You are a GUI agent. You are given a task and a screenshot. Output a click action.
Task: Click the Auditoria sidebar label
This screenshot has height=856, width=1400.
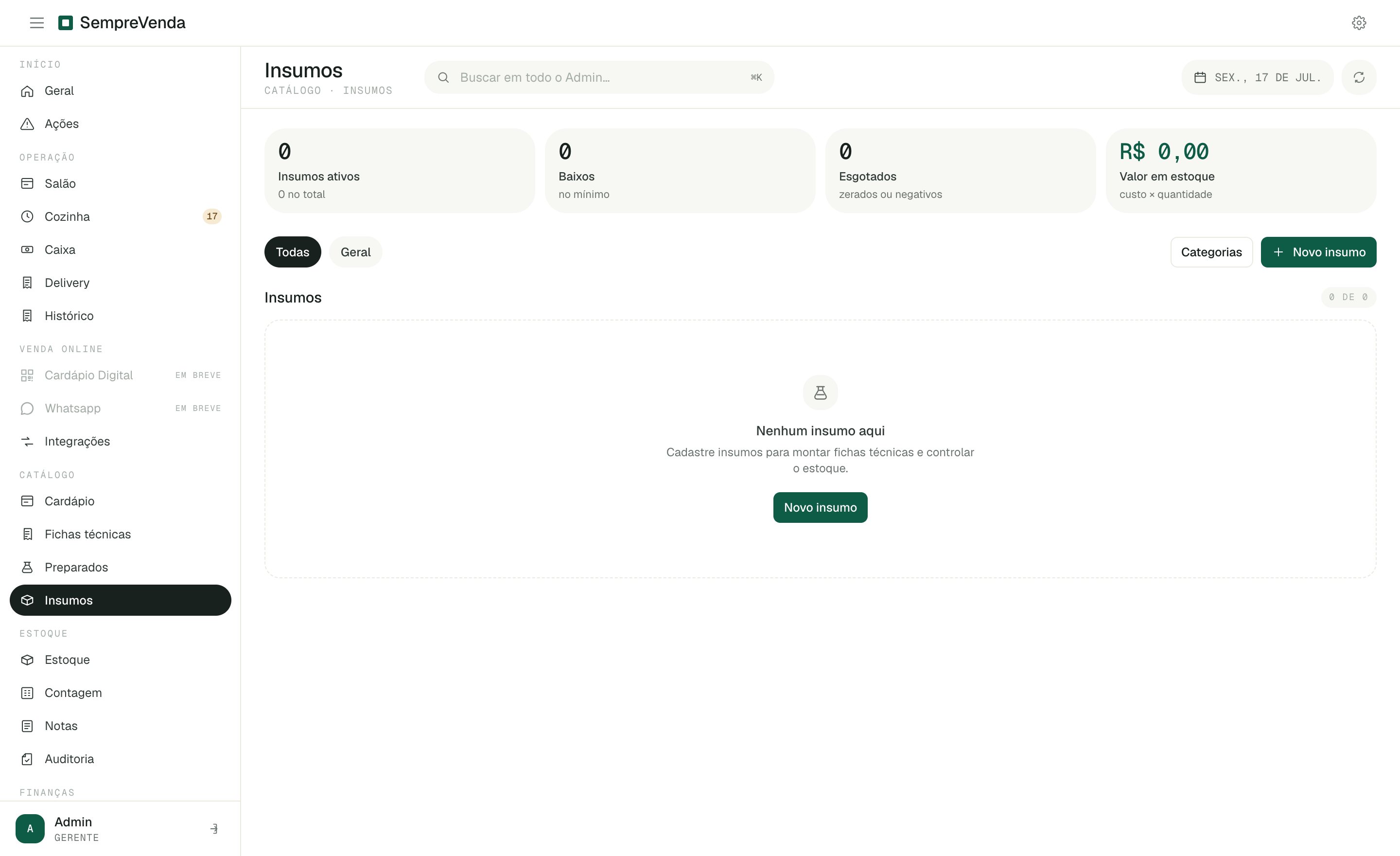[70, 759]
